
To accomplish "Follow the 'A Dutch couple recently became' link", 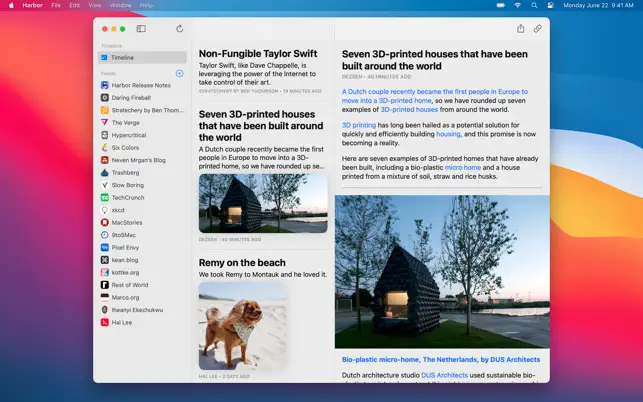I will click(x=435, y=96).
